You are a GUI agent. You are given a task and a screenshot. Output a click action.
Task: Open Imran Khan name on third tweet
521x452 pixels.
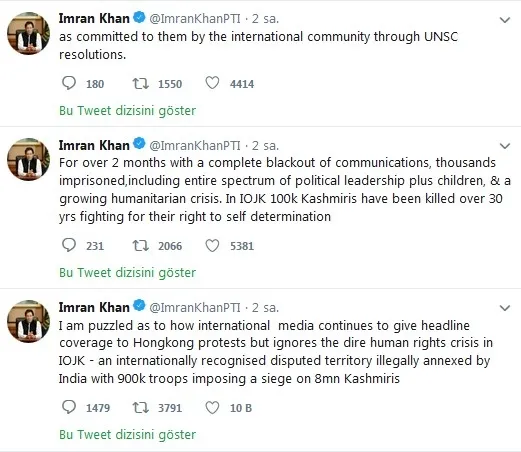pyautogui.click(x=94, y=307)
